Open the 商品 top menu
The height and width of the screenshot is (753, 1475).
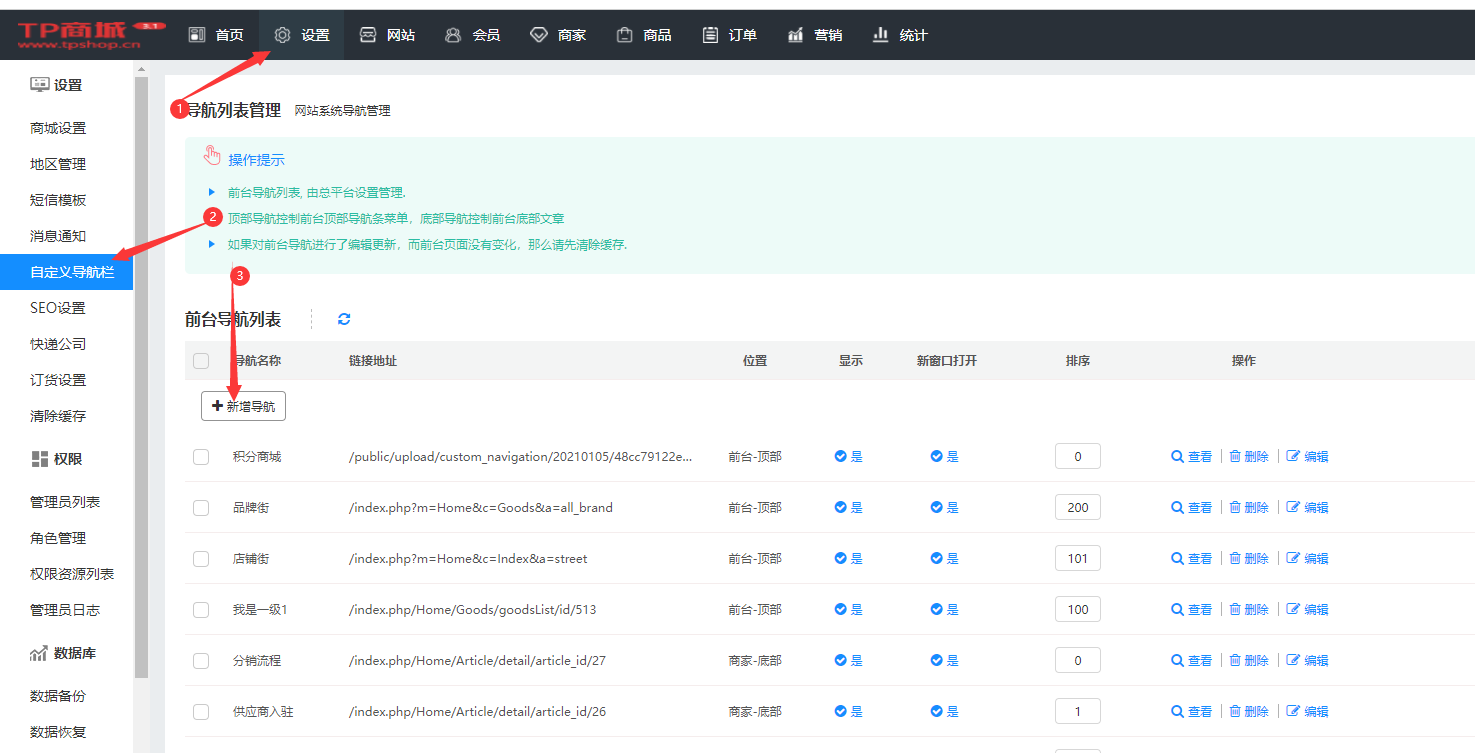tap(644, 35)
